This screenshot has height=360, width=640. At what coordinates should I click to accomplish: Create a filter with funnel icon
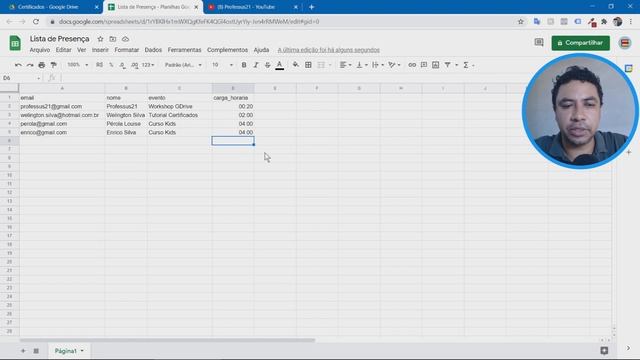(447, 65)
